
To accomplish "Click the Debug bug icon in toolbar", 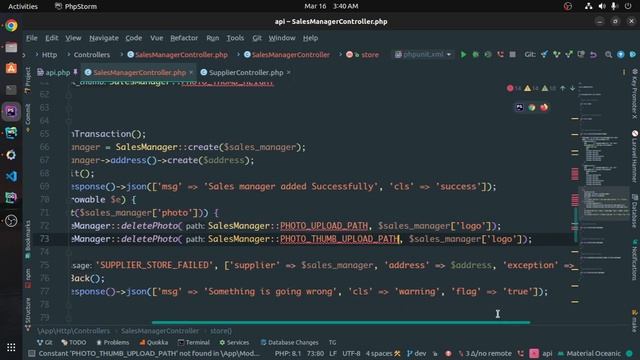I will (x=476, y=54).
